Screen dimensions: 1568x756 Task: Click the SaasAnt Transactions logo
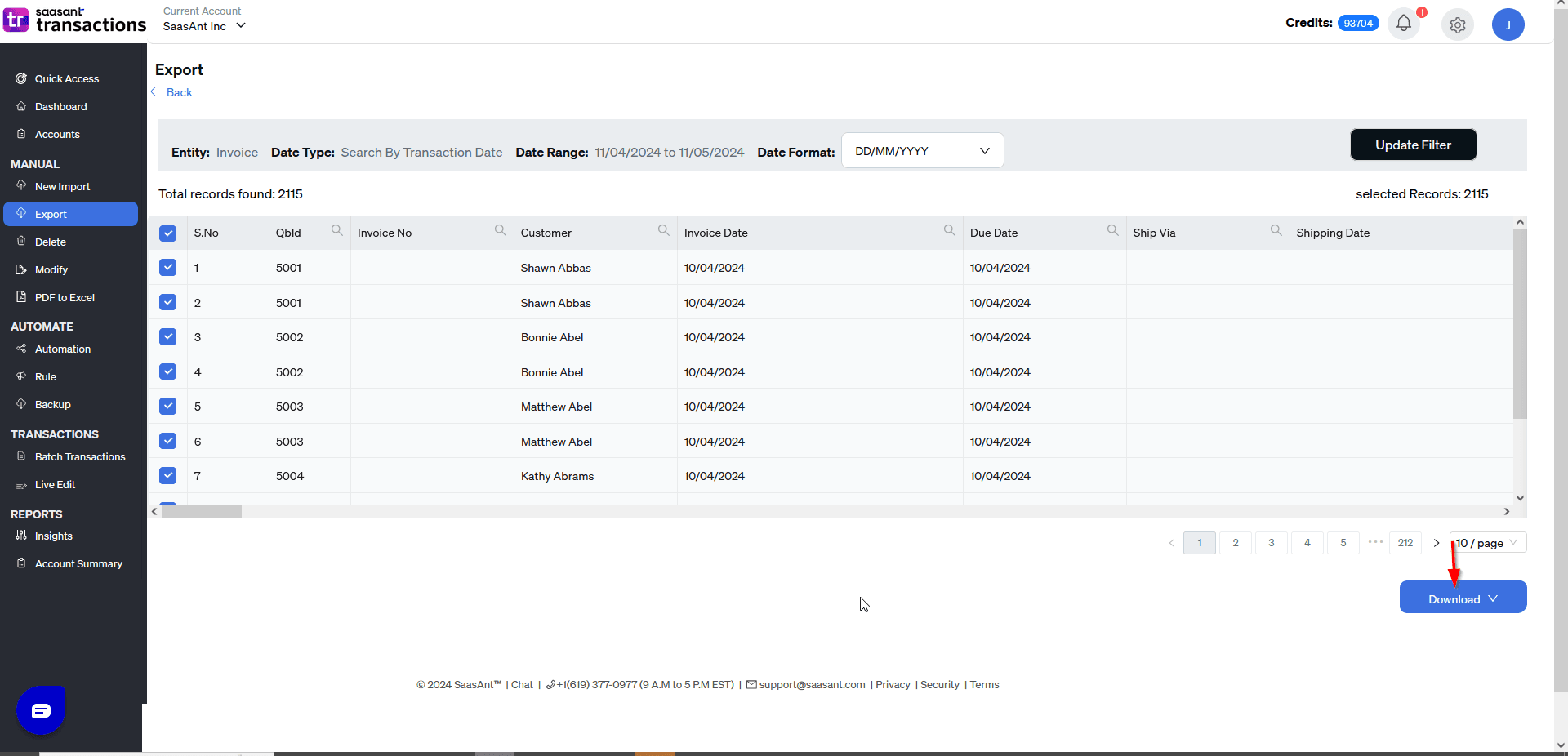click(x=74, y=20)
